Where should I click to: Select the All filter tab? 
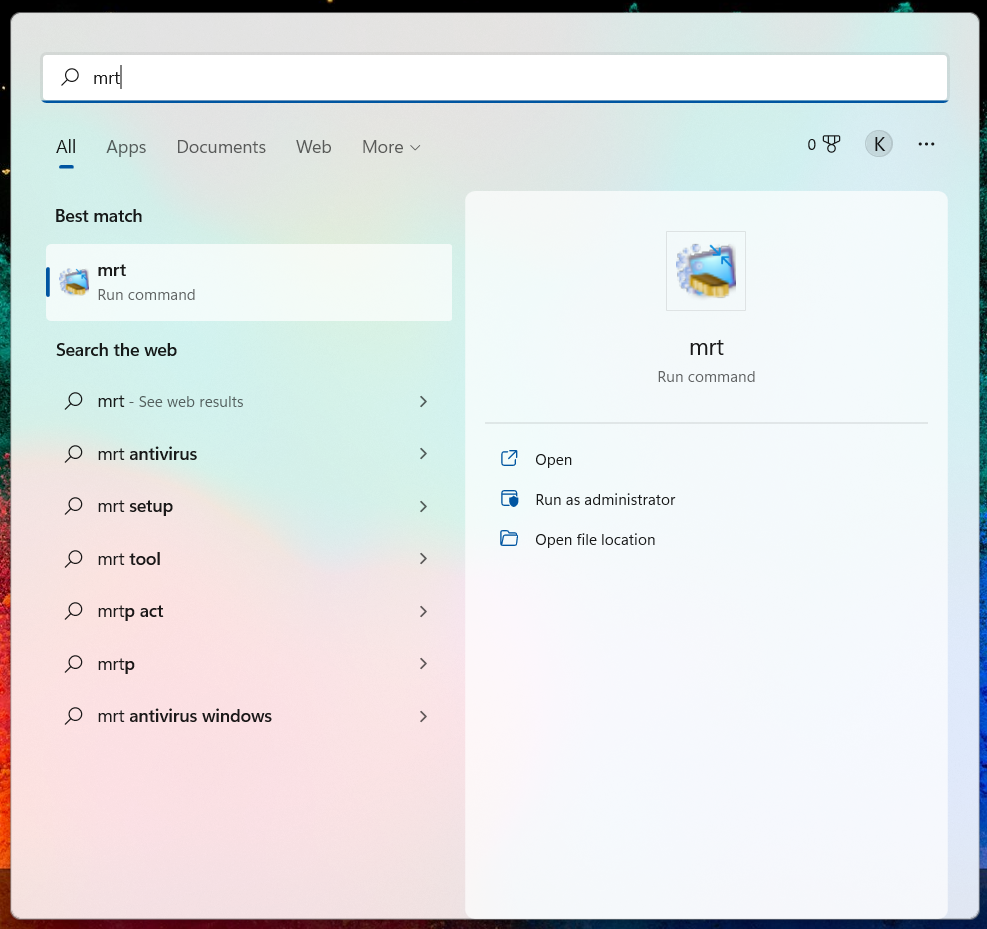click(66, 147)
